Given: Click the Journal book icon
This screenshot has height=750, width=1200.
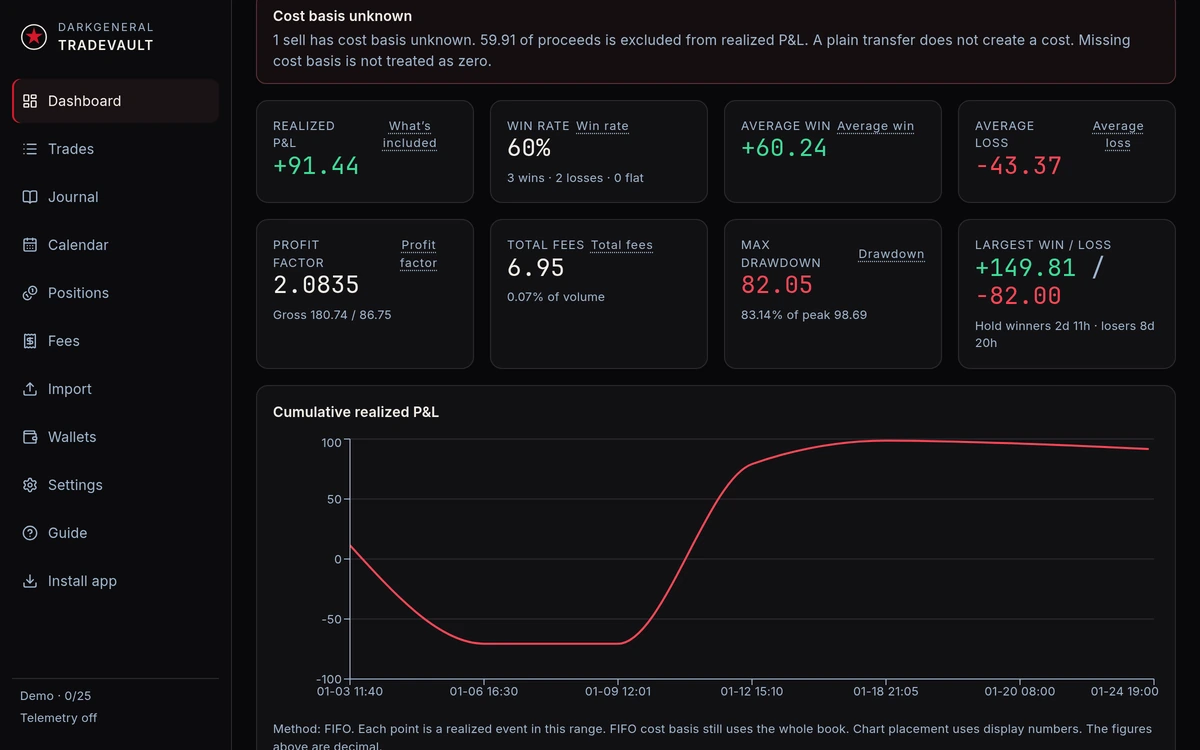Looking at the screenshot, I should (30, 197).
